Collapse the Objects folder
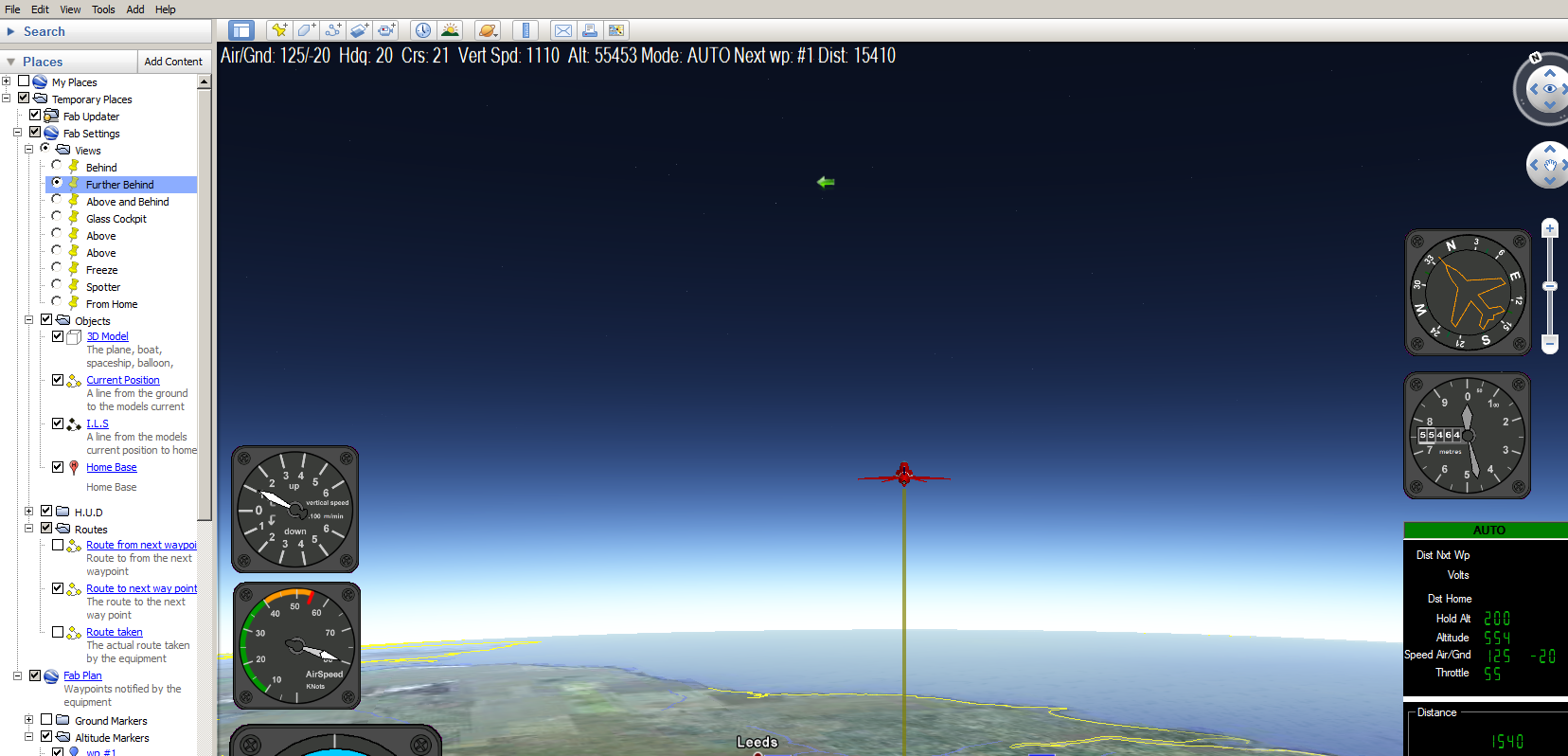Viewport: 1568px width, 756px height. tap(28, 320)
